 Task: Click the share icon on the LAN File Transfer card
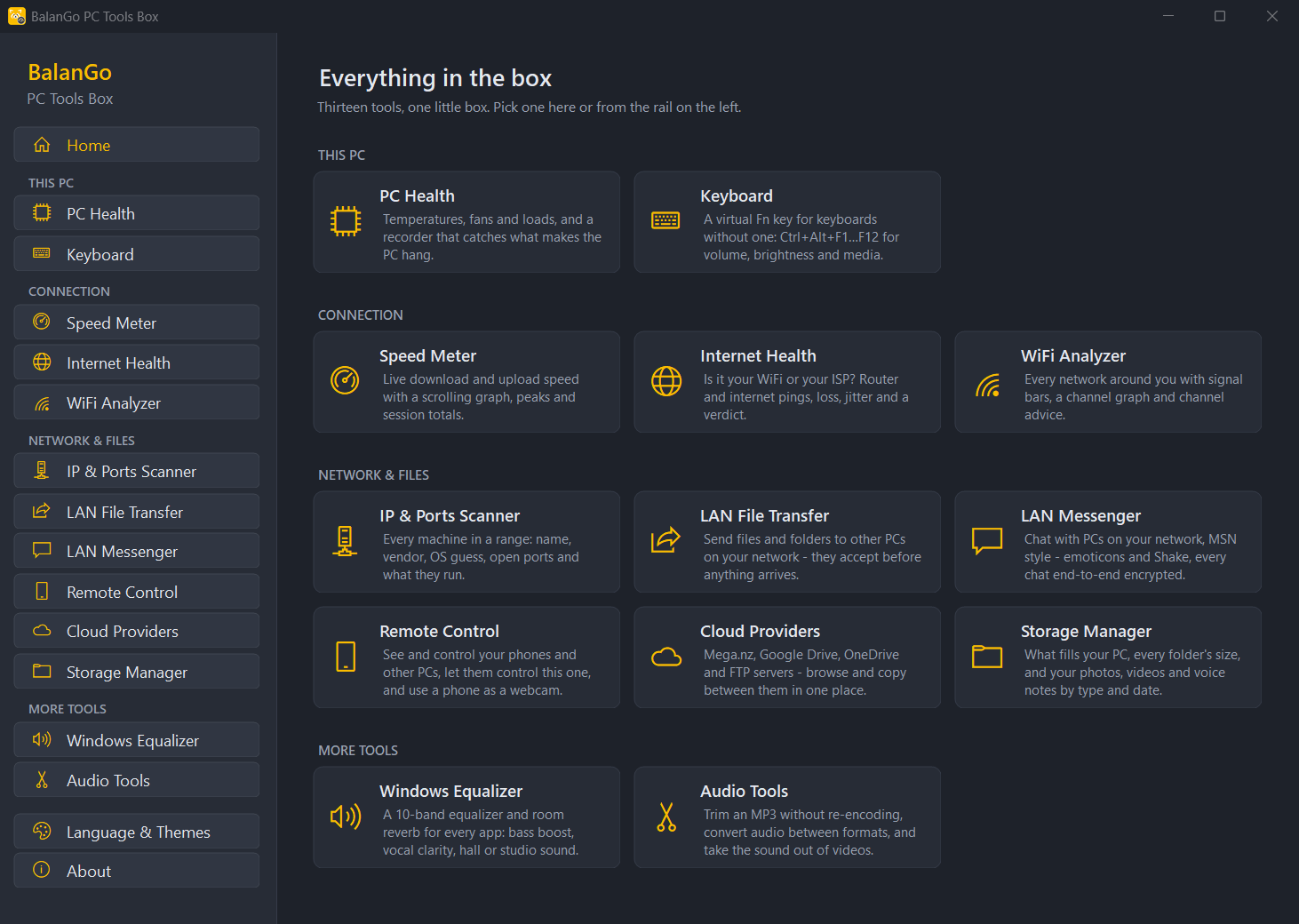(x=665, y=540)
